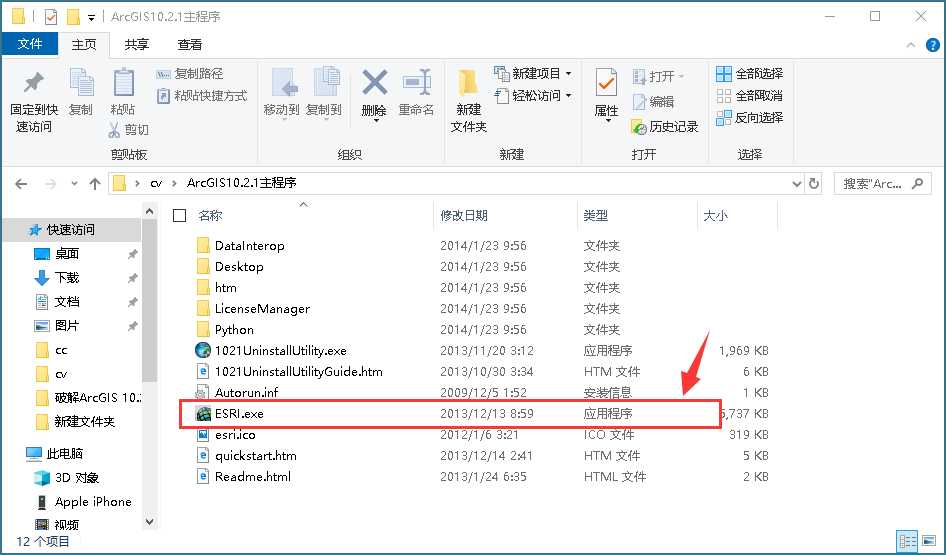The image size is (946, 555).
Task: Sort by the Type (类型) column
Action: (595, 215)
